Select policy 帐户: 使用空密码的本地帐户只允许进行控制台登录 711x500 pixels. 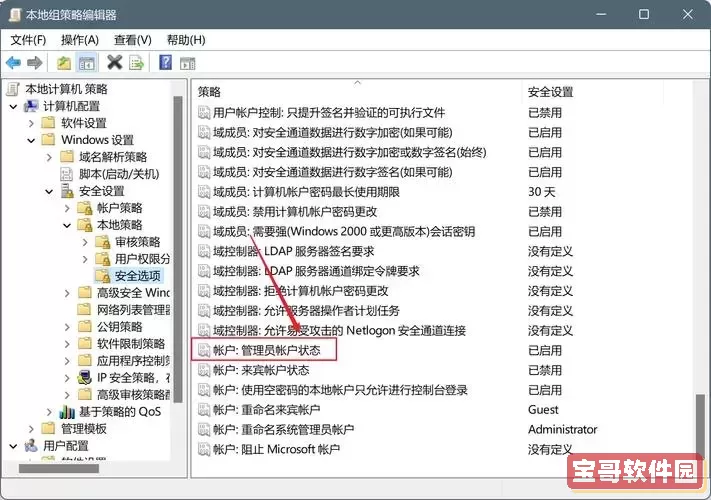coord(340,390)
